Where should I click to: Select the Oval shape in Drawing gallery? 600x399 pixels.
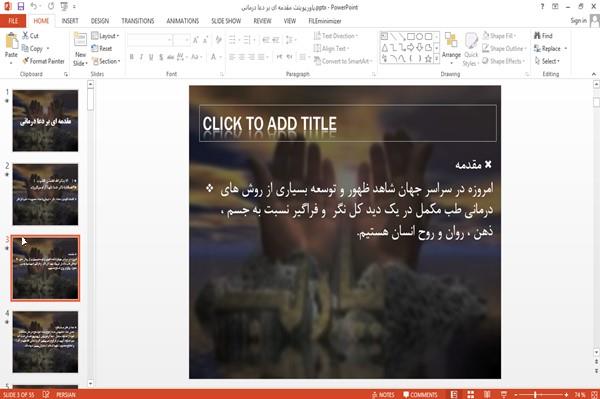(x=419, y=36)
